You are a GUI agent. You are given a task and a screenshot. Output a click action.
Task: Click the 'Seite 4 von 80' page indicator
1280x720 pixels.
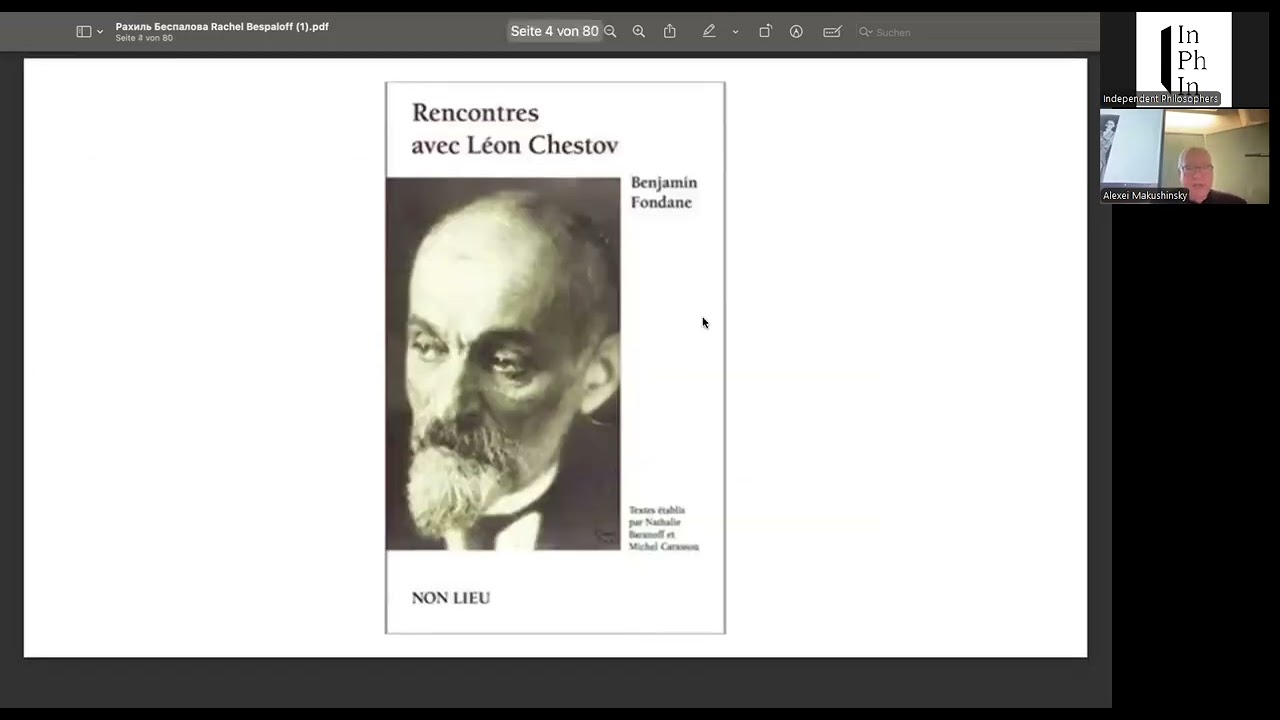pos(554,32)
